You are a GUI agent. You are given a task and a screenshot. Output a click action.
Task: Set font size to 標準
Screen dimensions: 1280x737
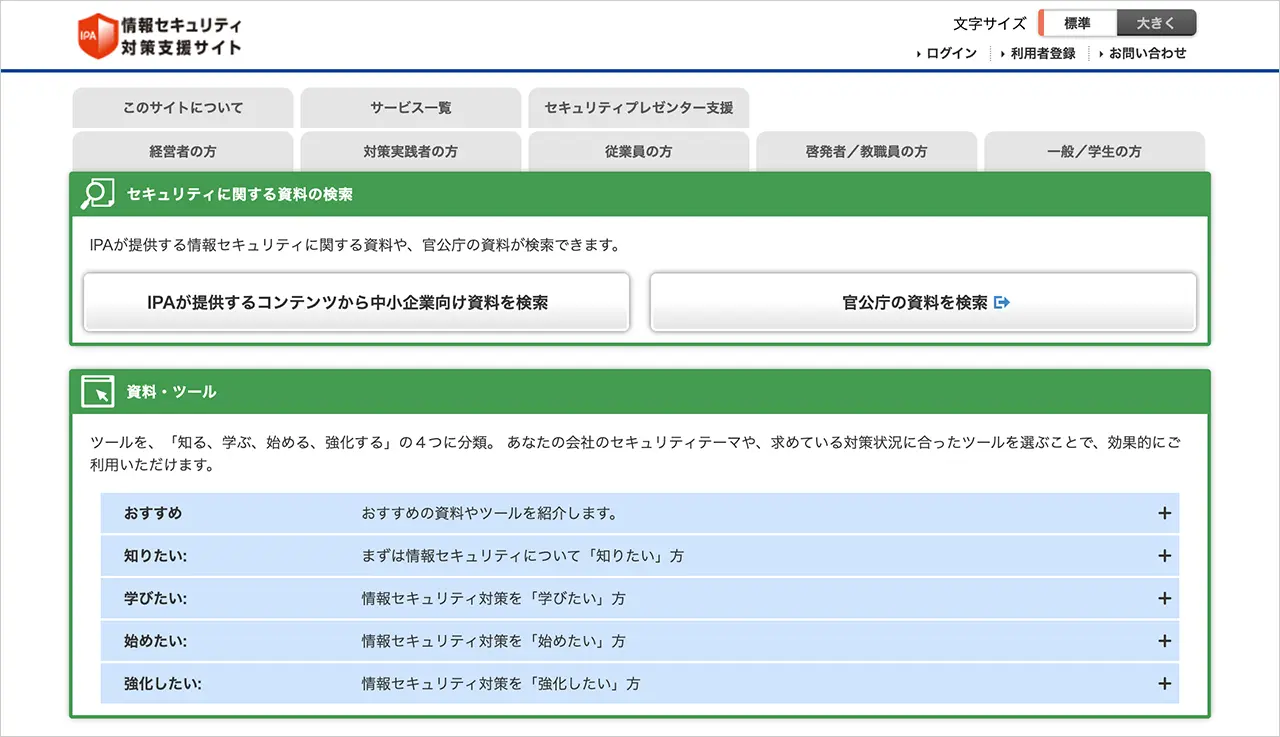(x=1077, y=23)
